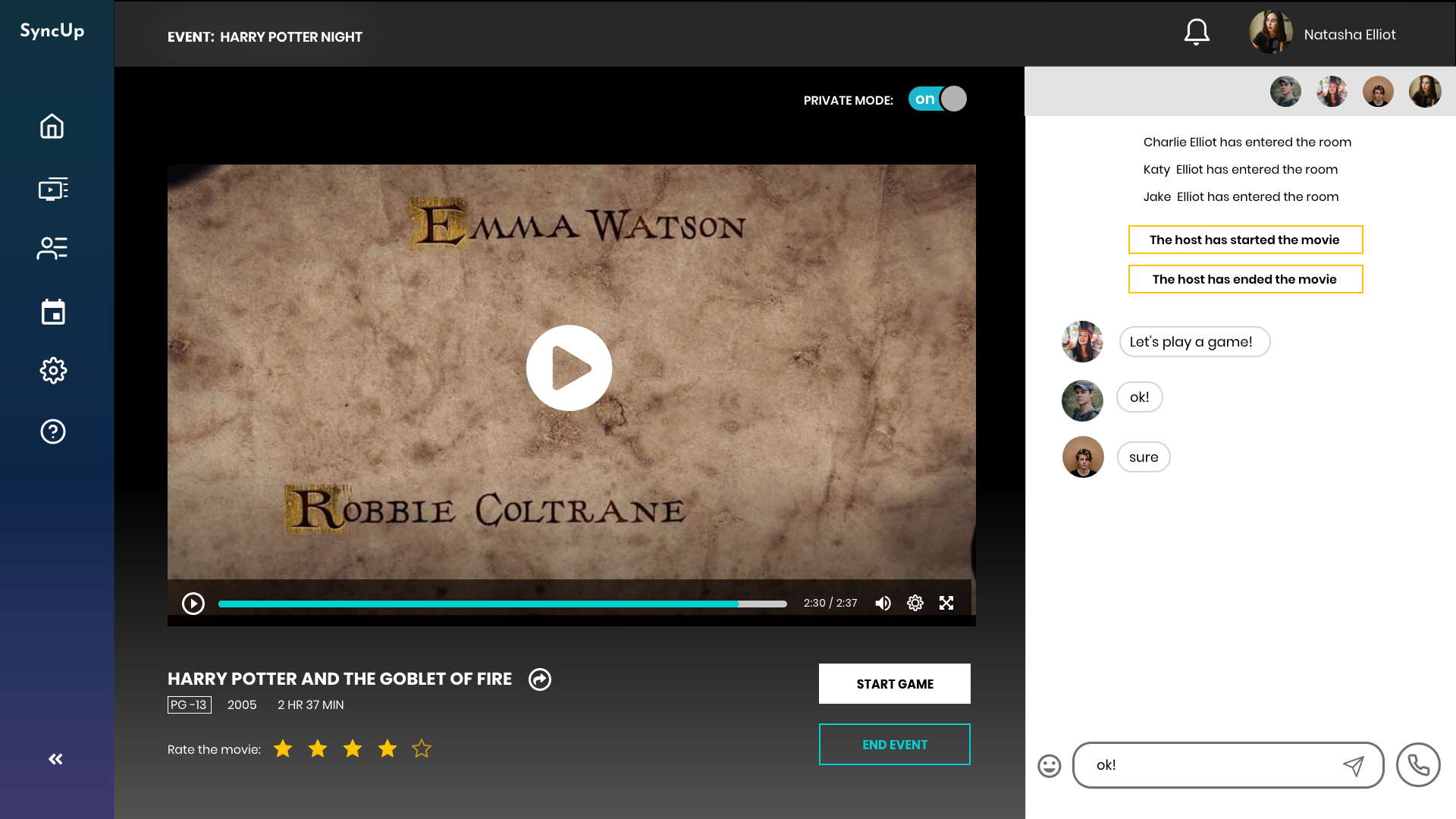The image size is (1456, 819).
Task: Click "The host has ended the movie" notice
Action: pyautogui.click(x=1245, y=279)
